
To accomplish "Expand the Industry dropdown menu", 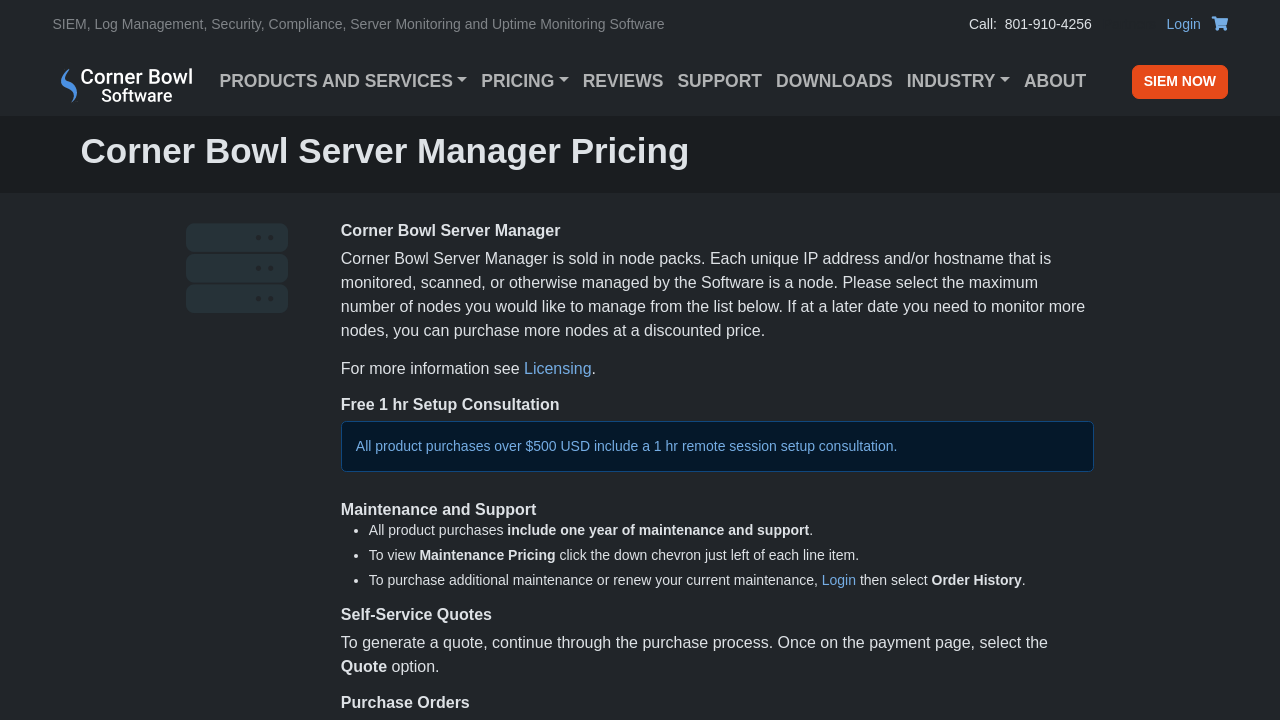I will pyautogui.click(x=957, y=81).
